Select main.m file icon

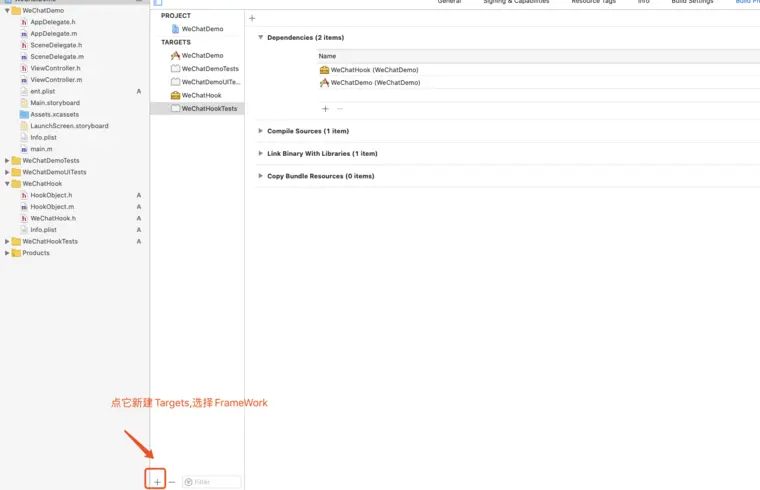(x=24, y=149)
